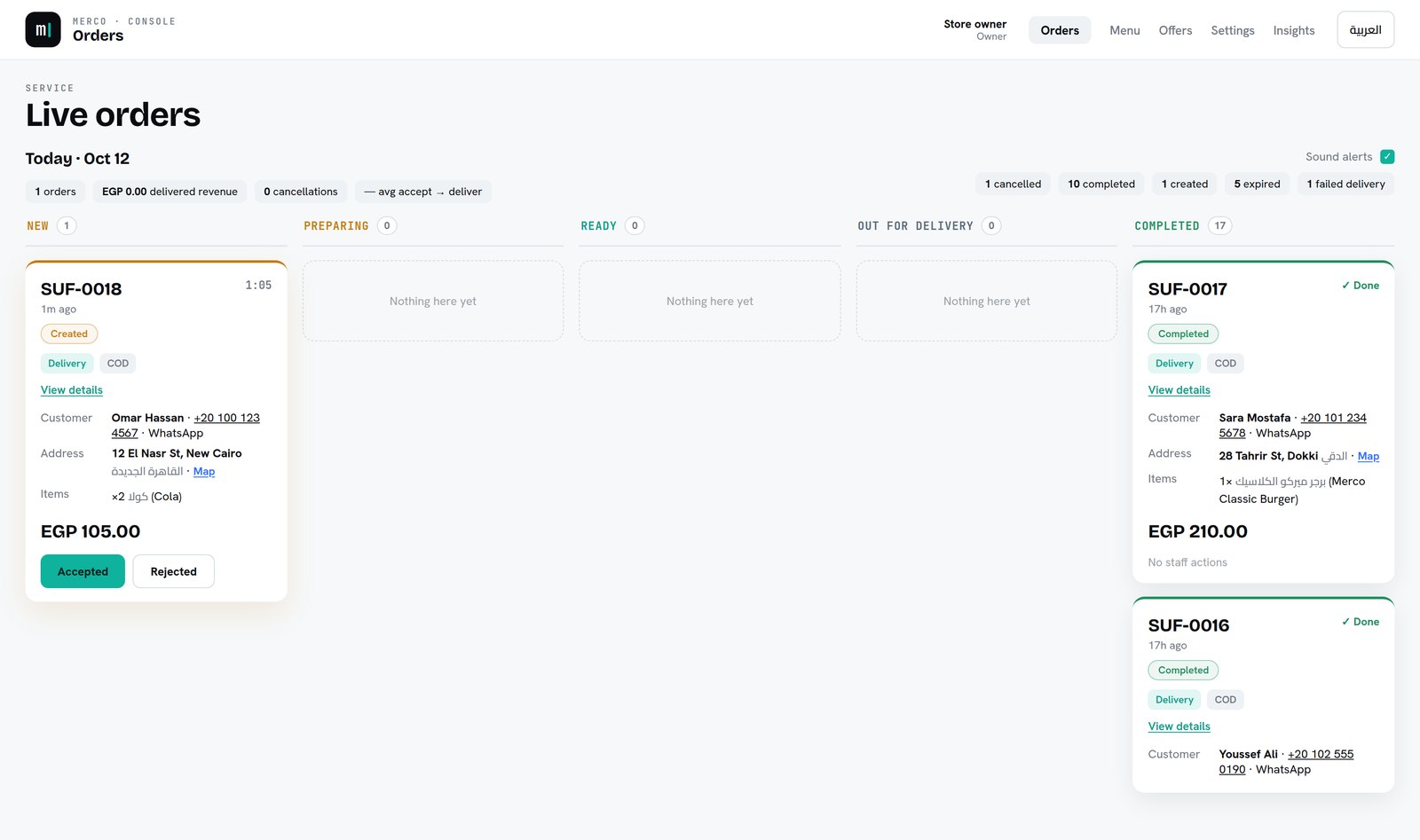Open the Orders tab
The image size is (1420, 840).
(x=1060, y=30)
